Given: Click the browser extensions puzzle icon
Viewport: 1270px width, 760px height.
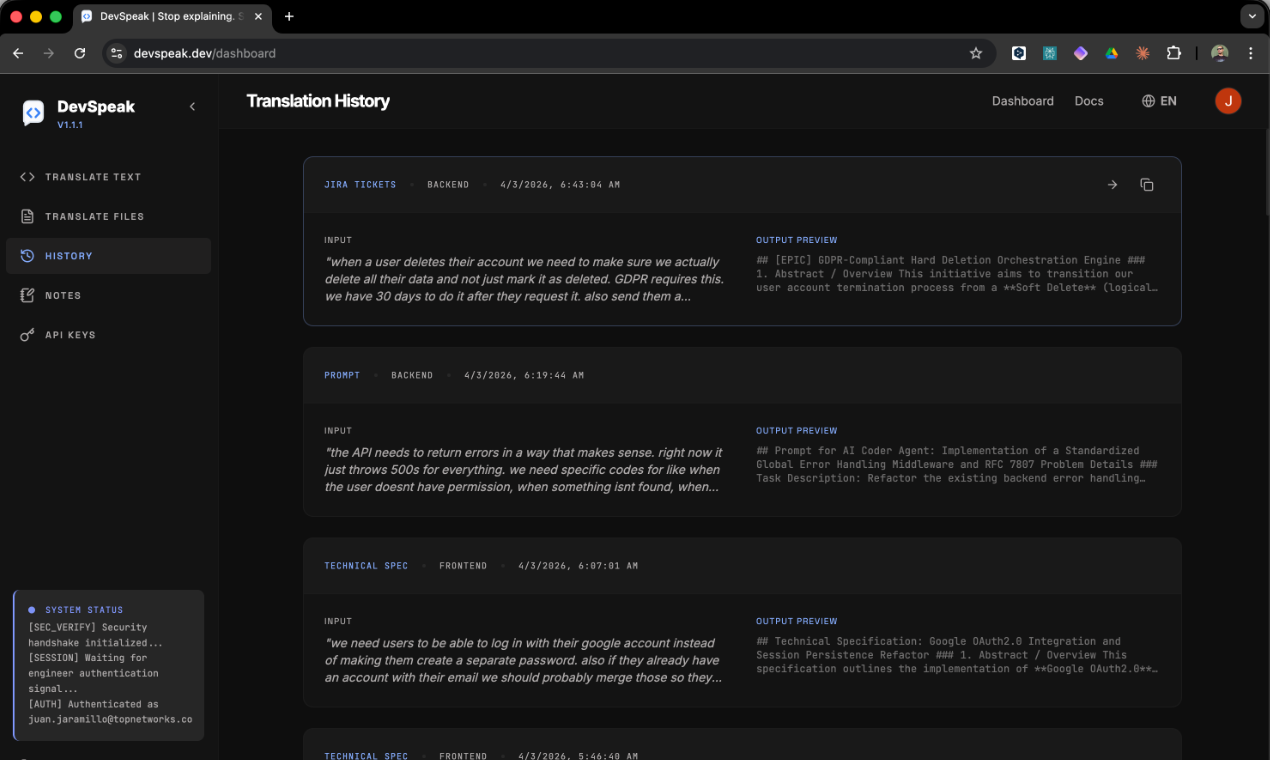Looking at the screenshot, I should click(1173, 52).
